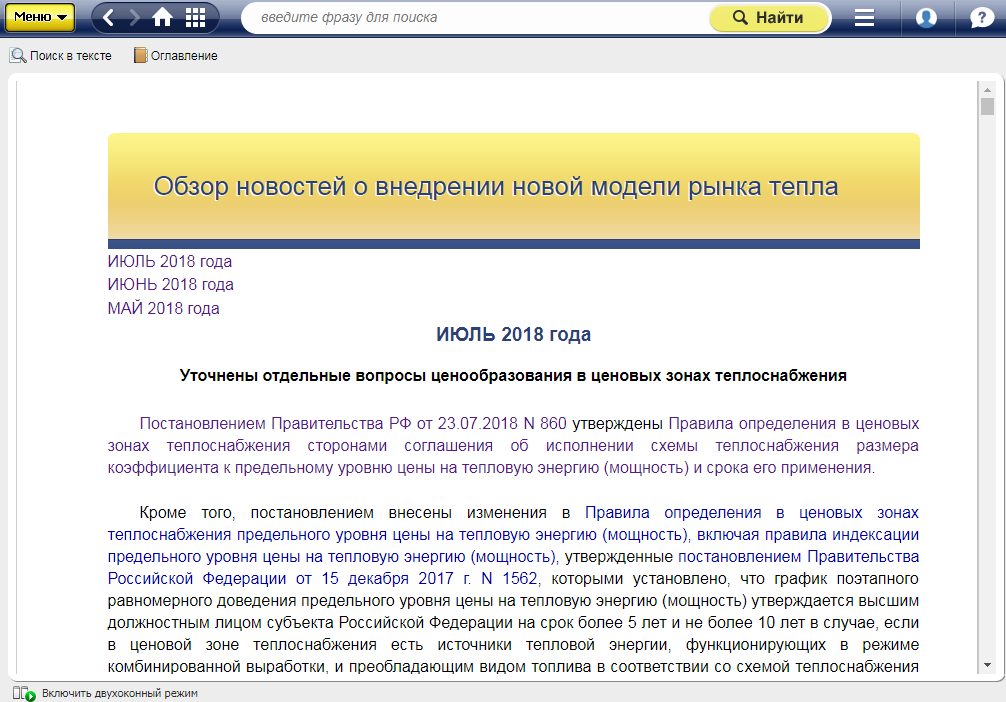Viewport: 1006px width, 702px height.
Task: Enable two-window mode at bottom
Action: (110, 693)
